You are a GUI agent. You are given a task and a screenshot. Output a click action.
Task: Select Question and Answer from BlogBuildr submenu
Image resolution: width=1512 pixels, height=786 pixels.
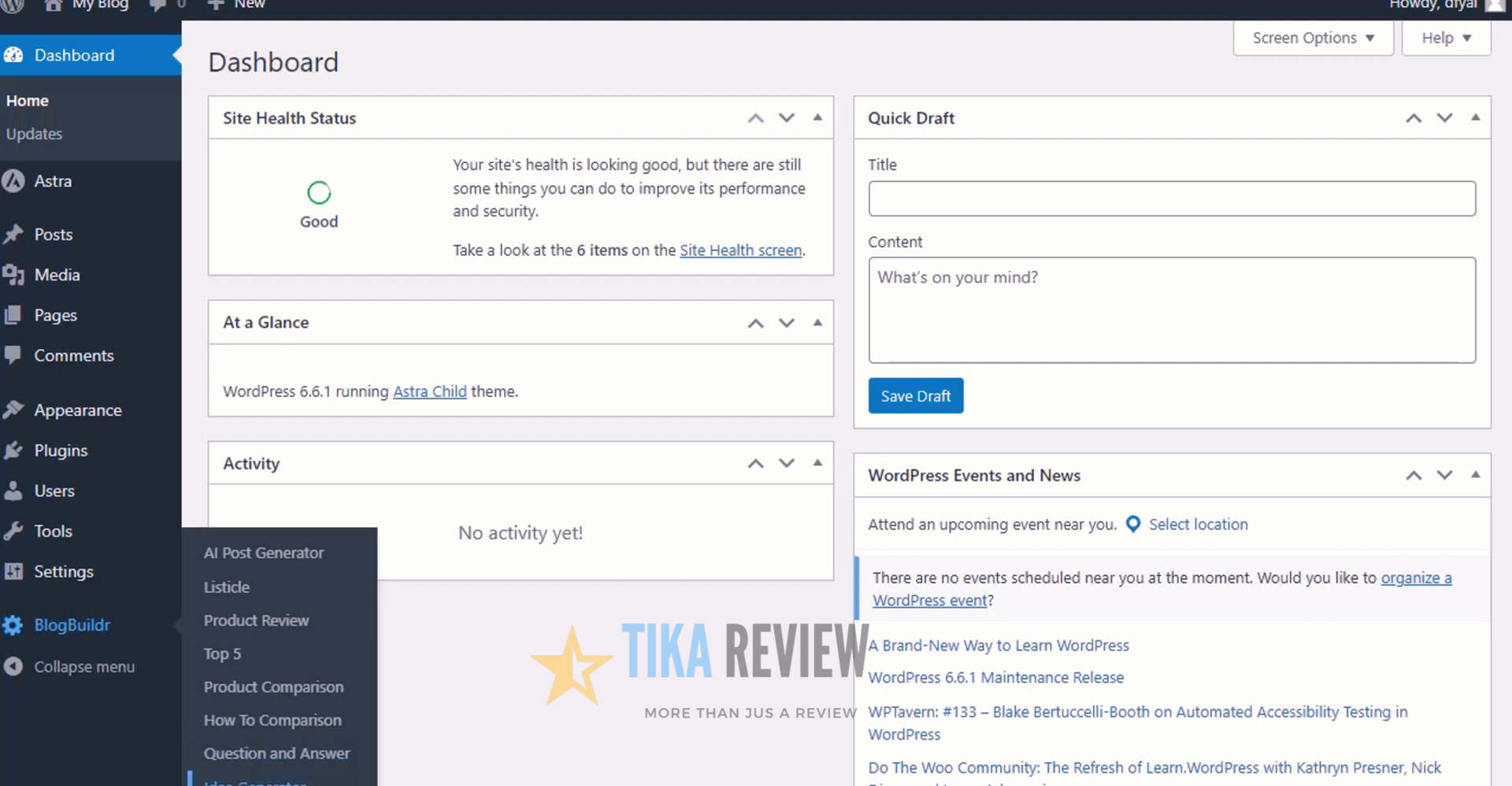click(276, 754)
